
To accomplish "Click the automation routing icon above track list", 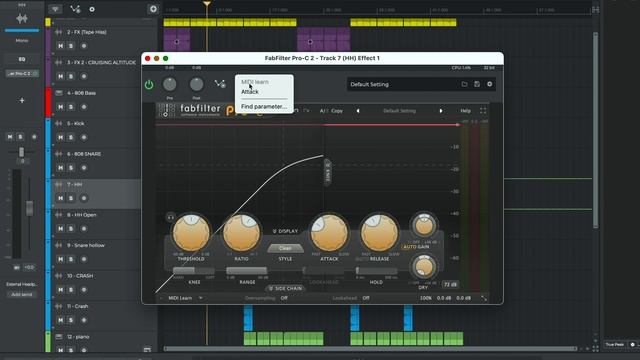I will [75, 9].
